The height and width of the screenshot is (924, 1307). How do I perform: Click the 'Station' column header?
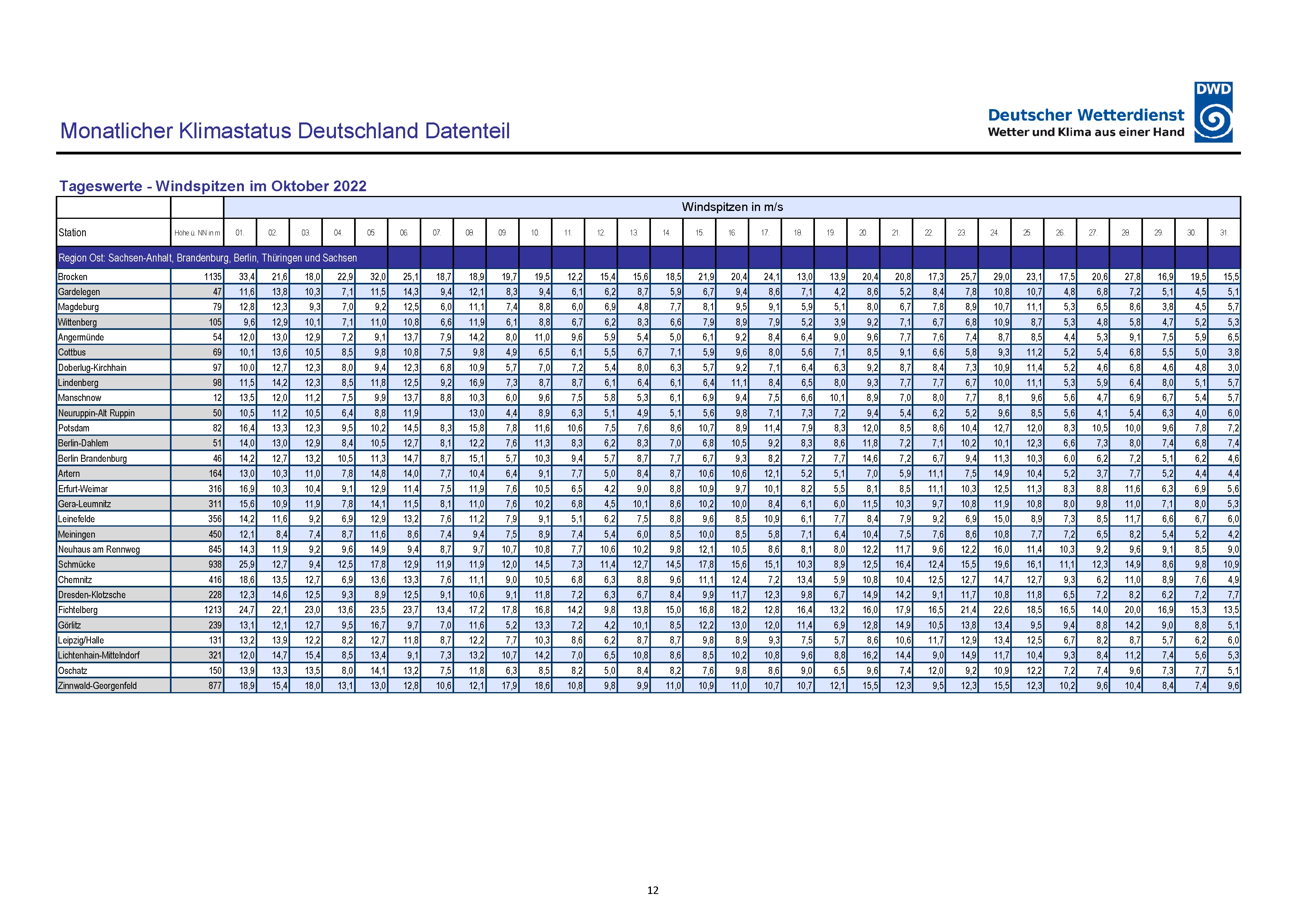(x=72, y=233)
